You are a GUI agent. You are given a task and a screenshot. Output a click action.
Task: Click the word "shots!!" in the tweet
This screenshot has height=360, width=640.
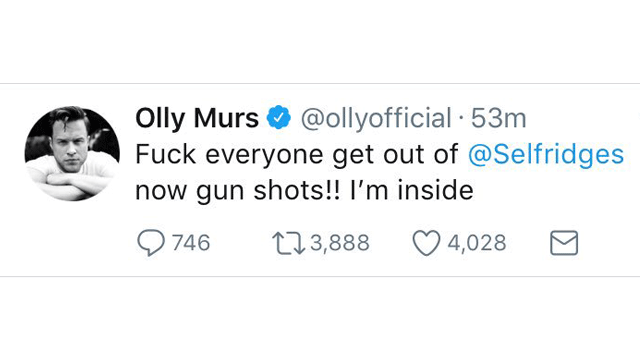coord(297,190)
